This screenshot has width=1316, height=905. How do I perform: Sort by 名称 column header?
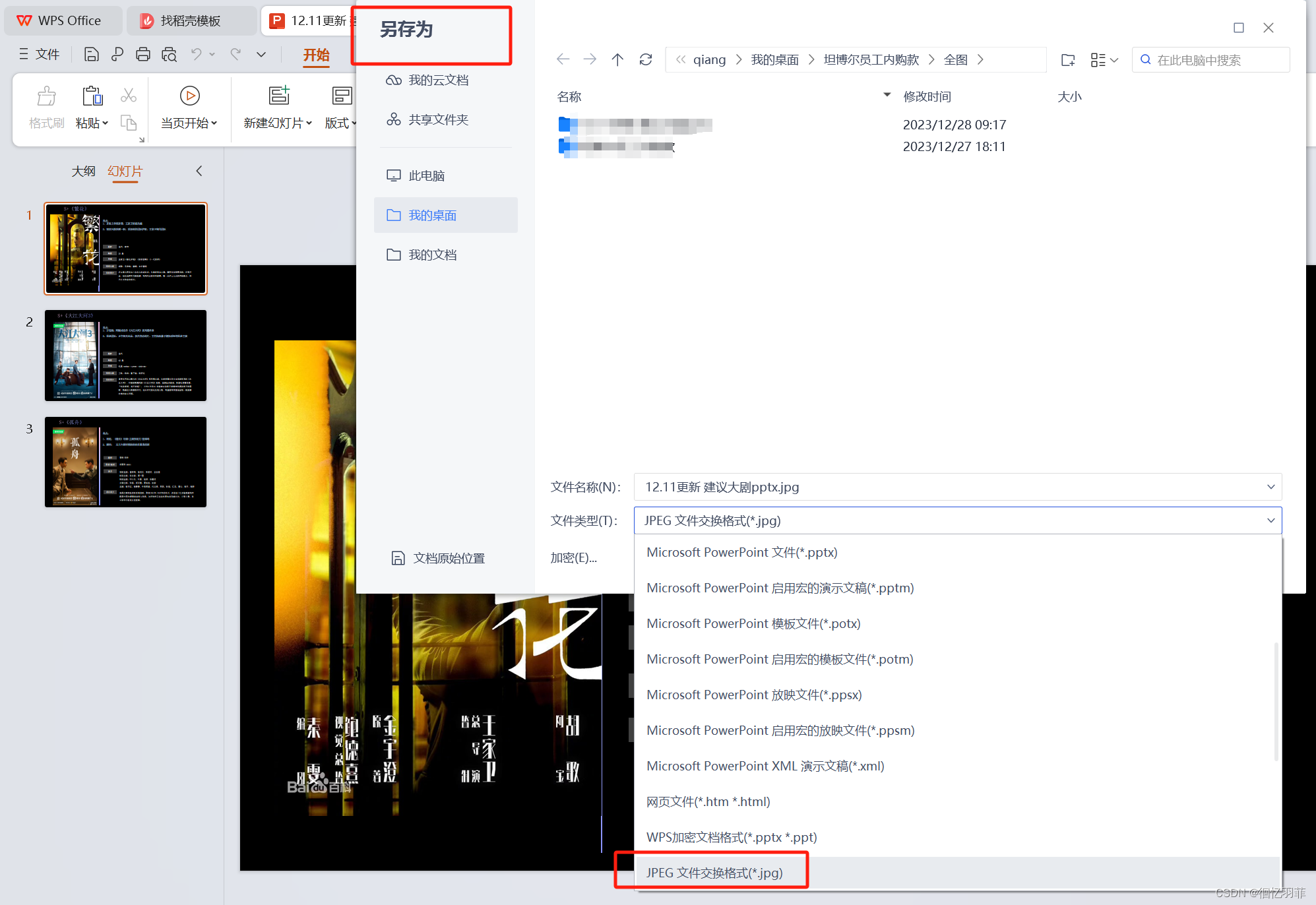pos(569,96)
